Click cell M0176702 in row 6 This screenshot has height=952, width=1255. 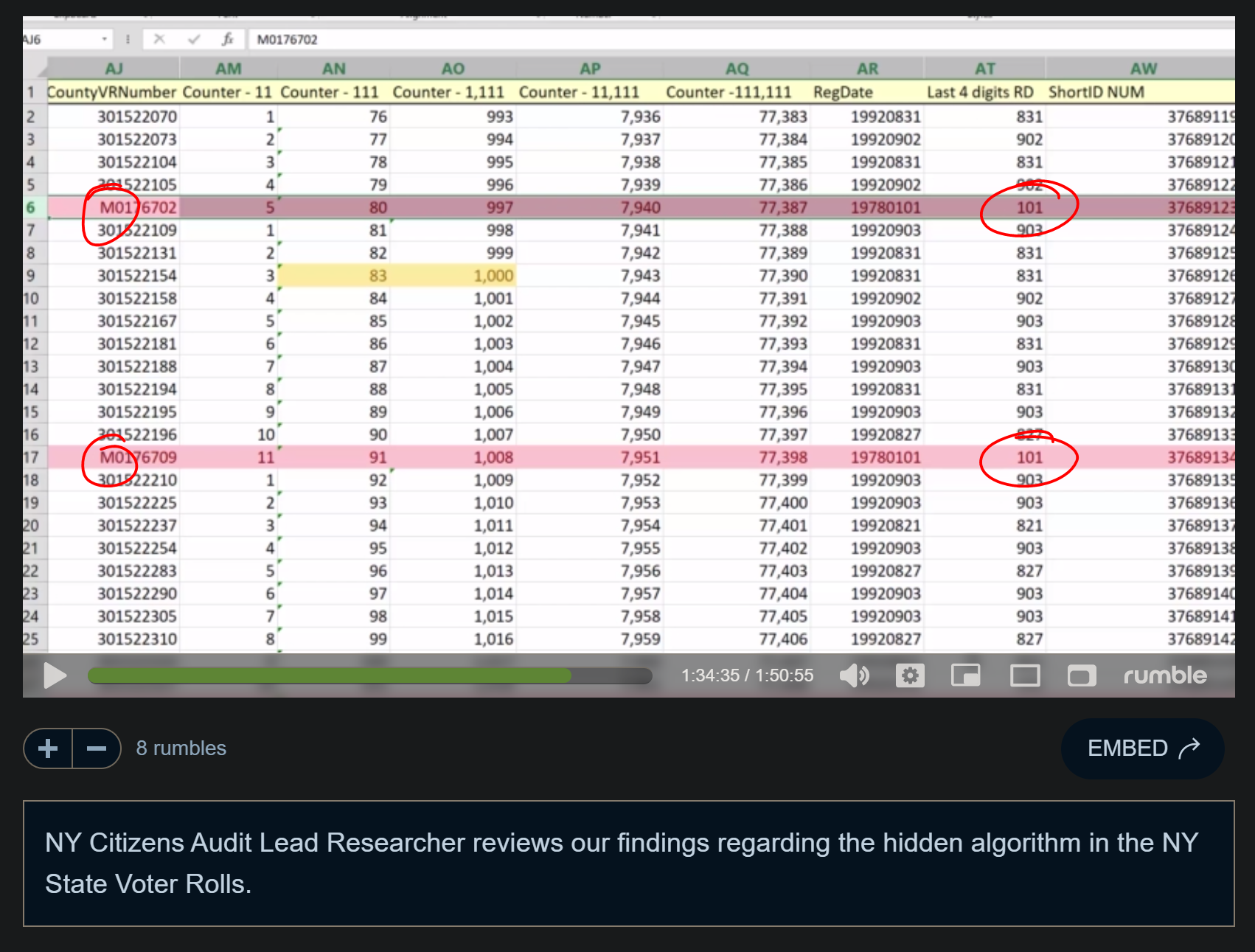point(114,207)
